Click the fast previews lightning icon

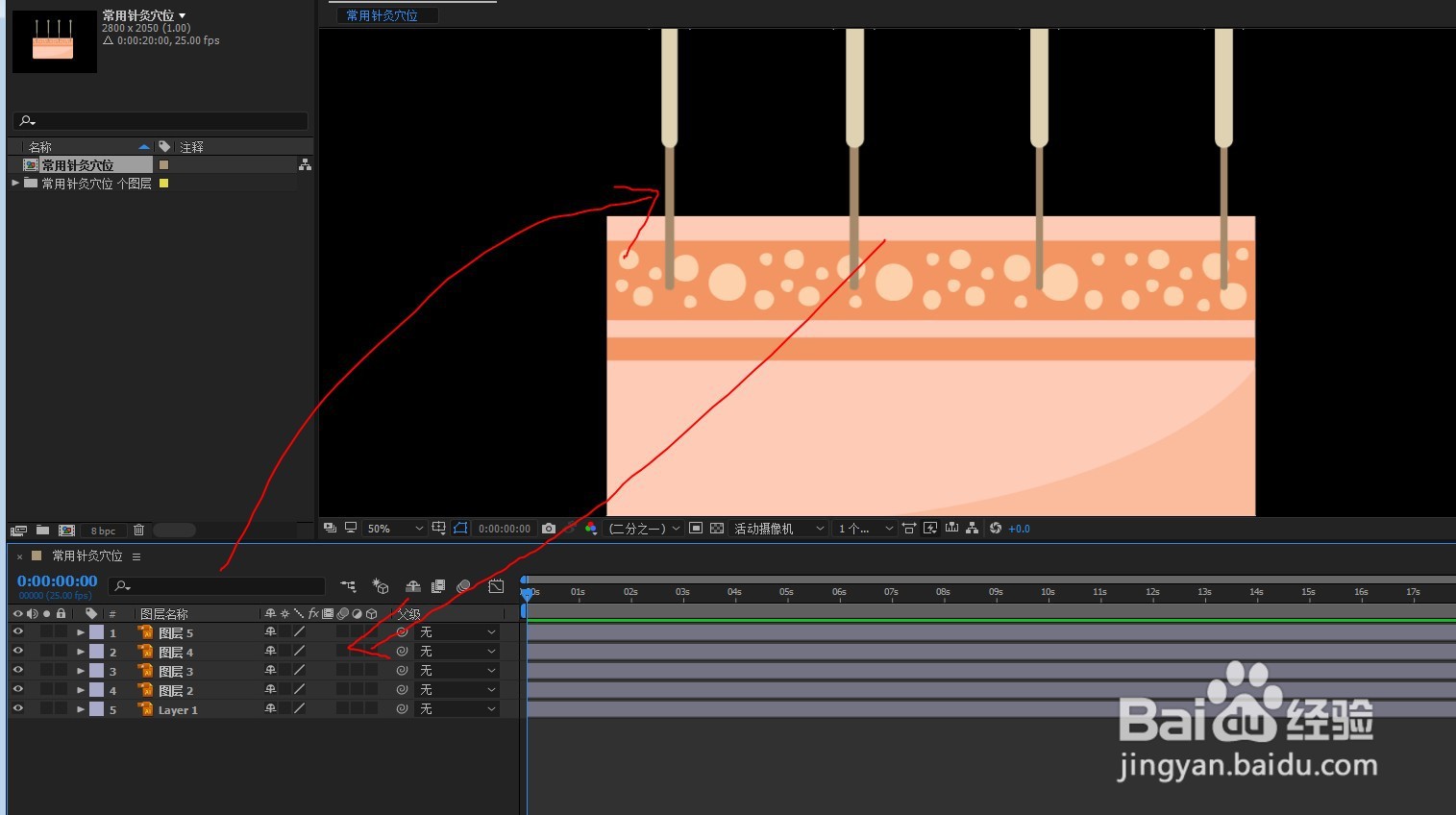[x=930, y=529]
